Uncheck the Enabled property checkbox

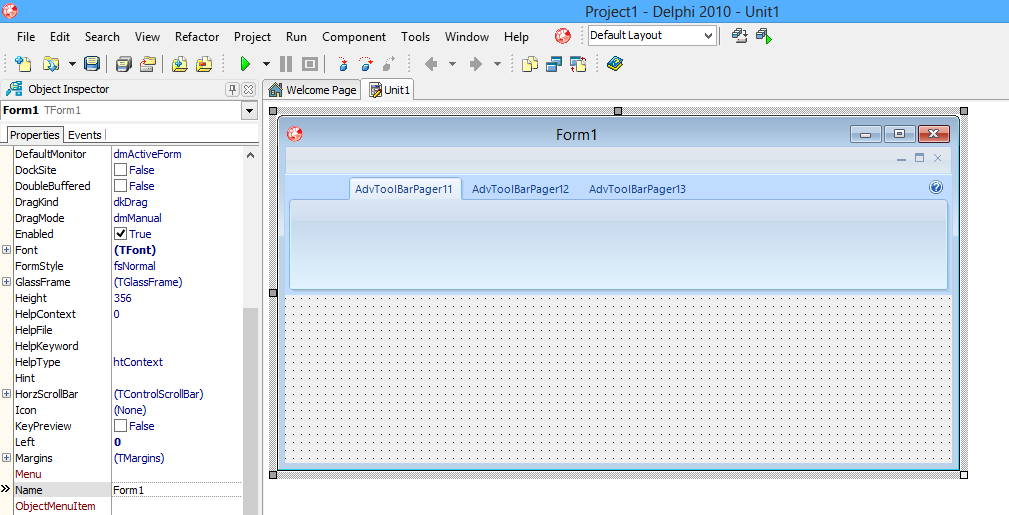[120, 234]
